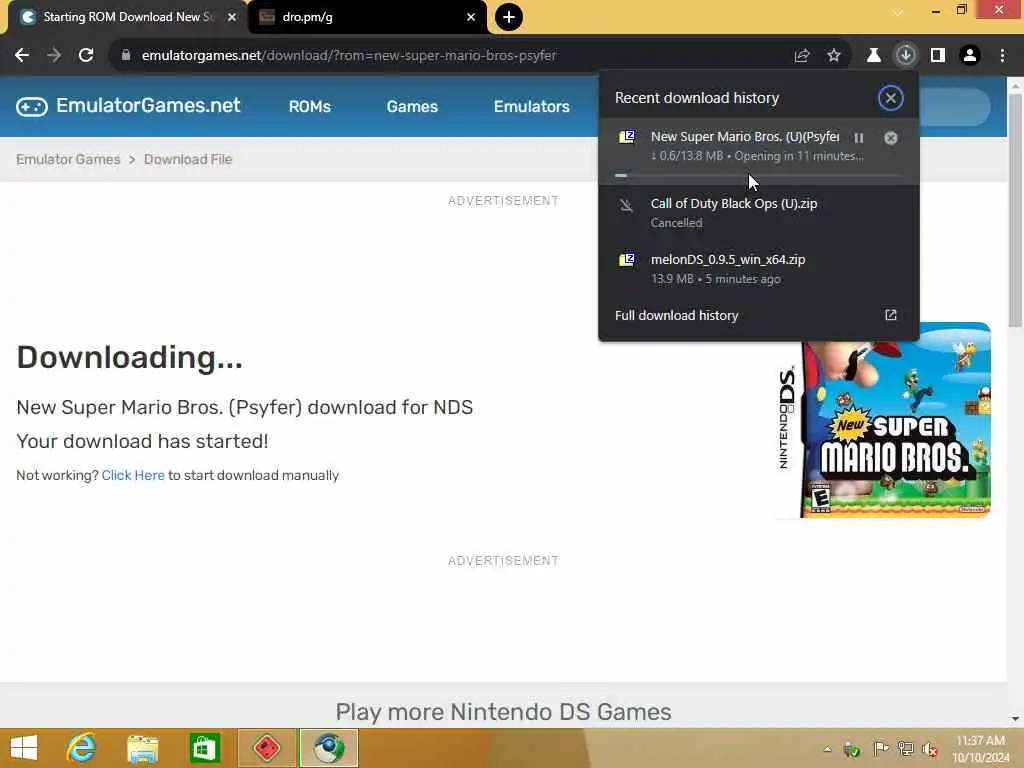The image size is (1024, 768).
Task: Click the cancelled download icon
Action: tap(626, 206)
